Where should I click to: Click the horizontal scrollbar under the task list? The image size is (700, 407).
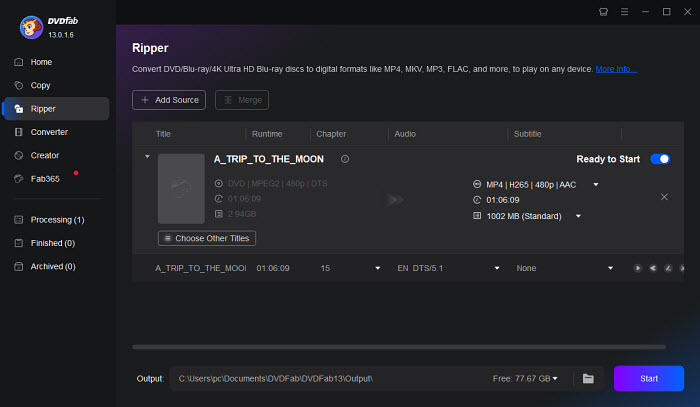tap(399, 347)
